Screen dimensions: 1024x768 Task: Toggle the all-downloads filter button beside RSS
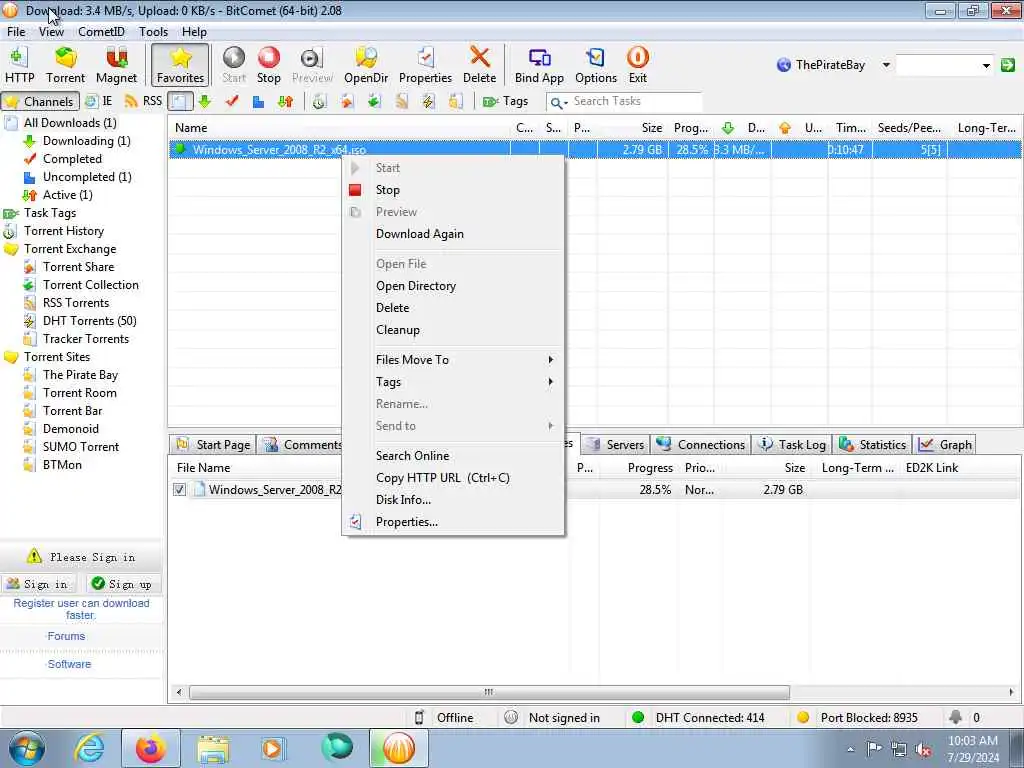180,101
